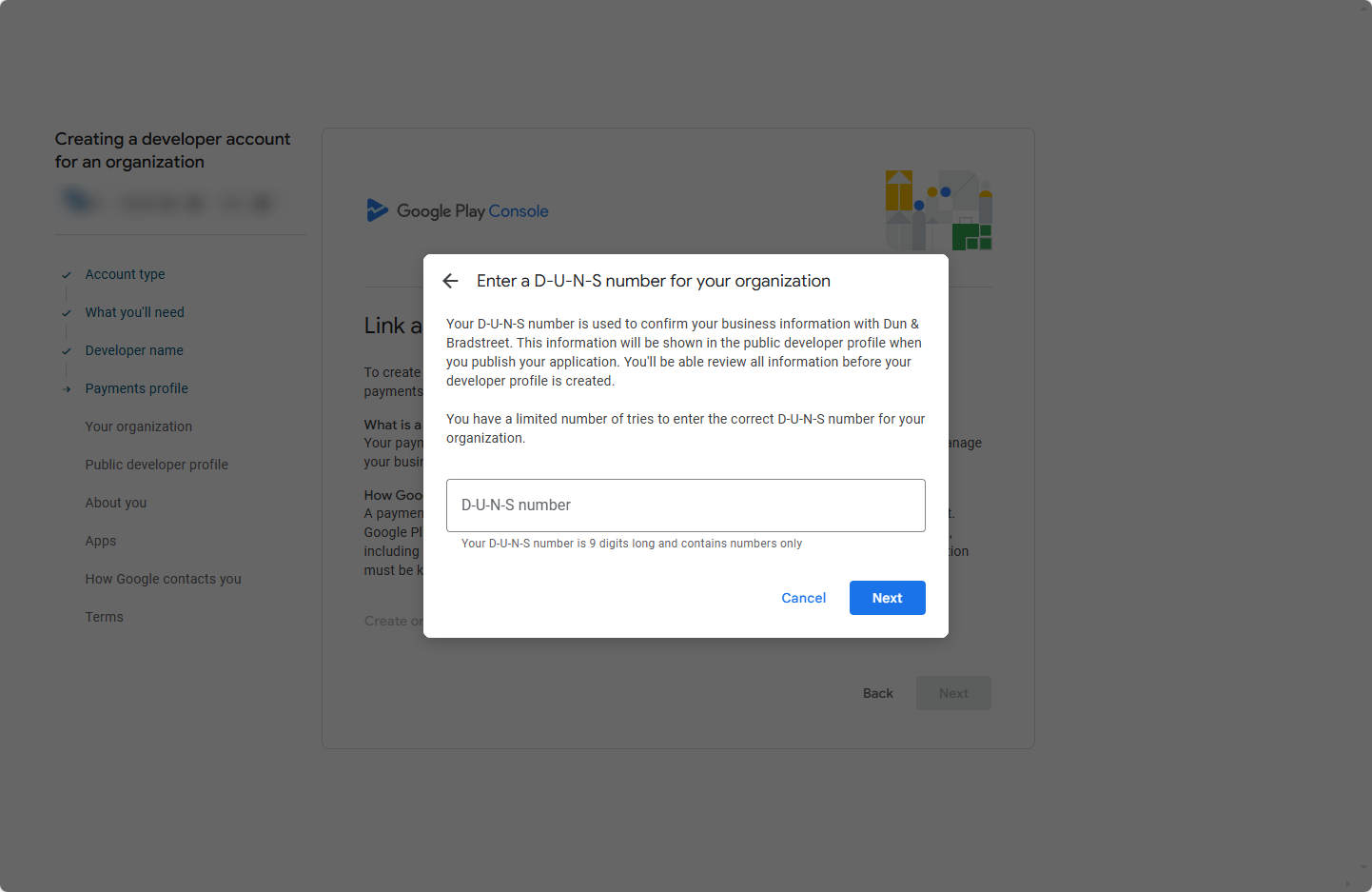
Task: Select the Apps step in the sidebar
Action: (x=100, y=541)
